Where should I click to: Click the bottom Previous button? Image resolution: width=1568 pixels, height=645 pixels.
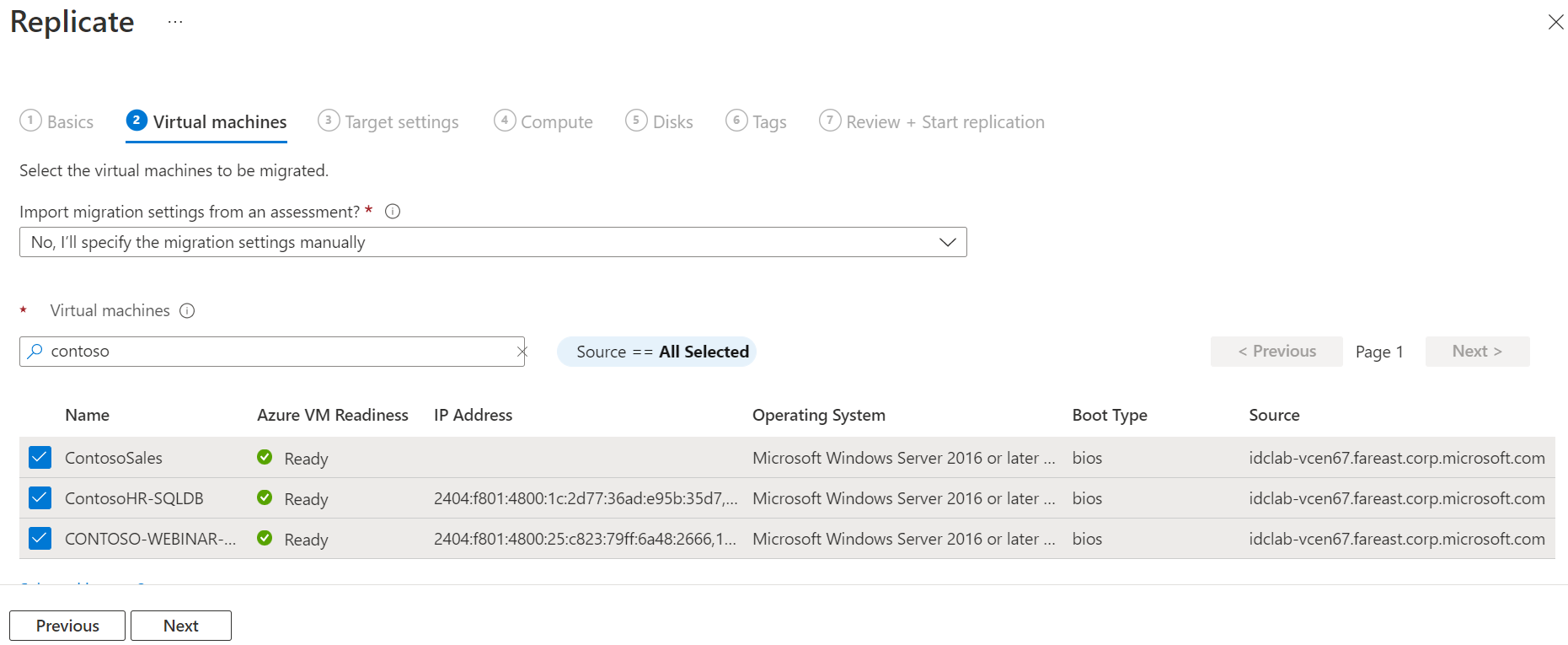[x=67, y=626]
